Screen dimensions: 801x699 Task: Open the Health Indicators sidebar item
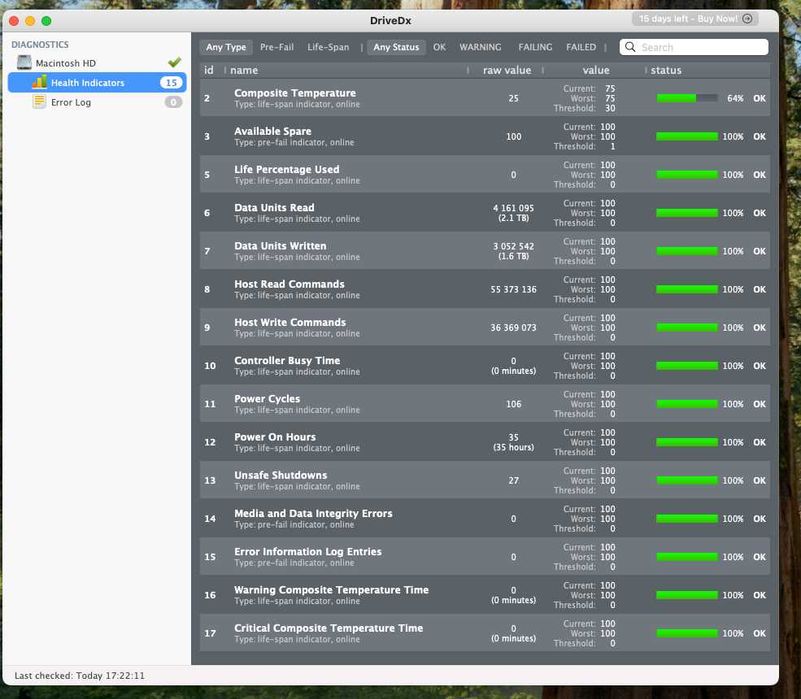97,82
